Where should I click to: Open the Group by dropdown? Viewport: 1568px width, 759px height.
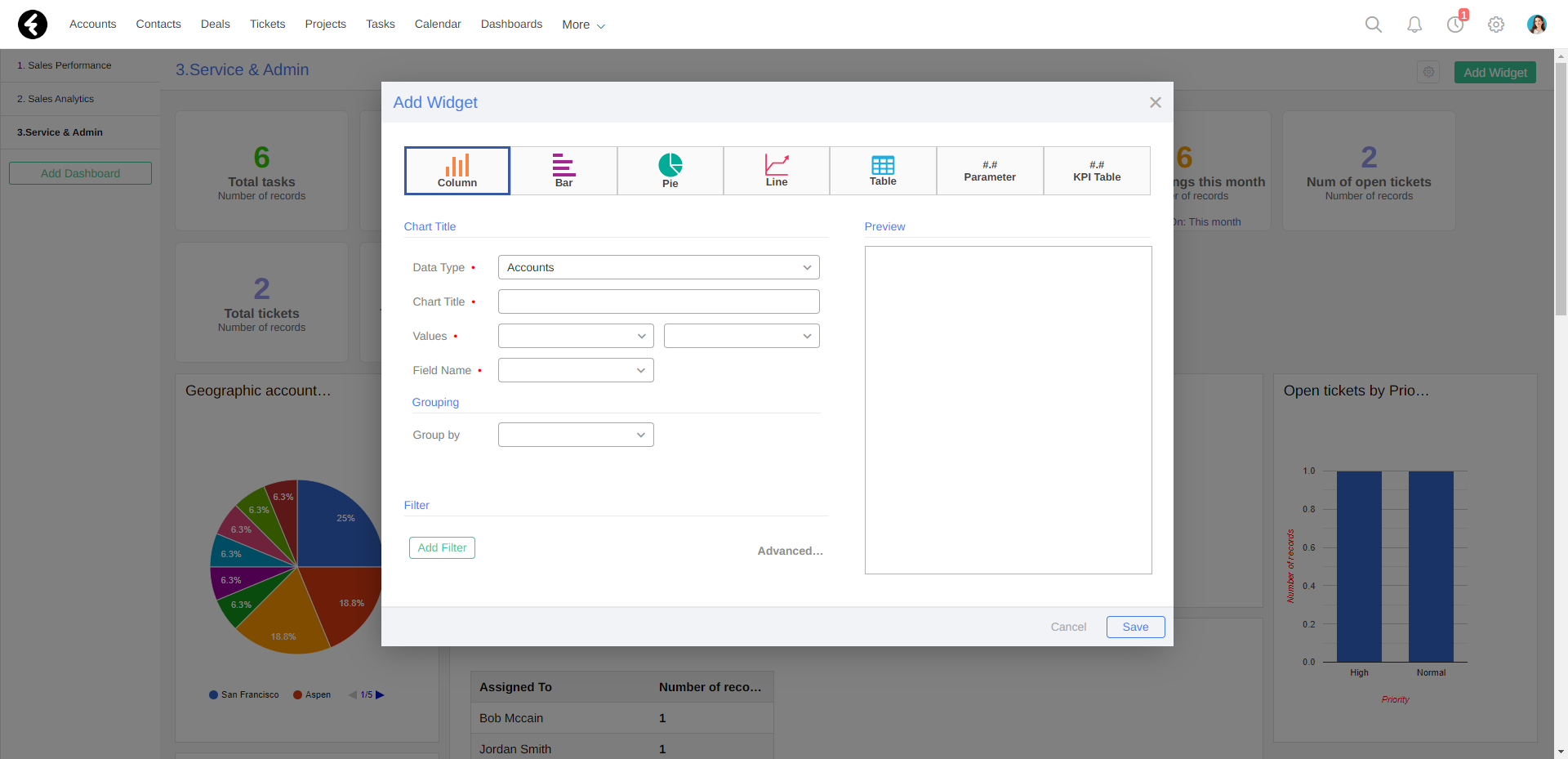pyautogui.click(x=576, y=434)
